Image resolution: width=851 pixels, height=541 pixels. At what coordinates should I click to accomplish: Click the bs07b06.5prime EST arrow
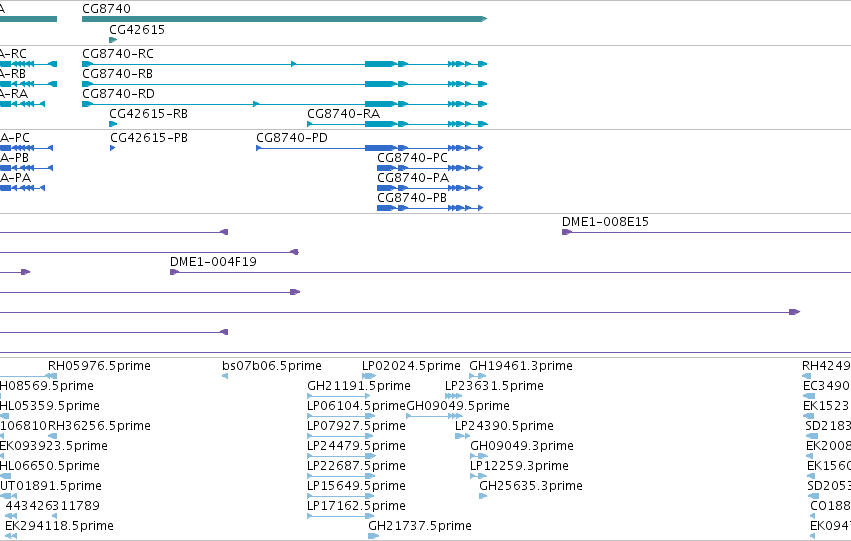point(225,376)
